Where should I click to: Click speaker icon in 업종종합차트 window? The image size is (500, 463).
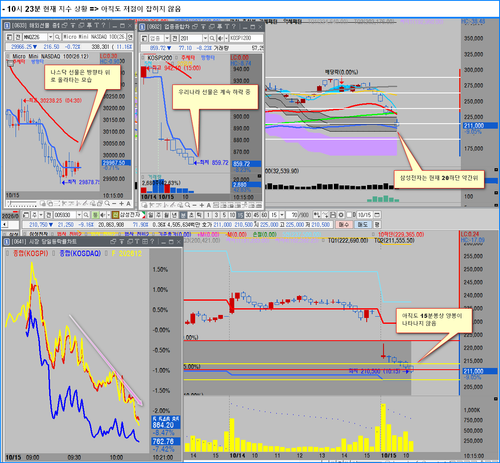pos(220,38)
